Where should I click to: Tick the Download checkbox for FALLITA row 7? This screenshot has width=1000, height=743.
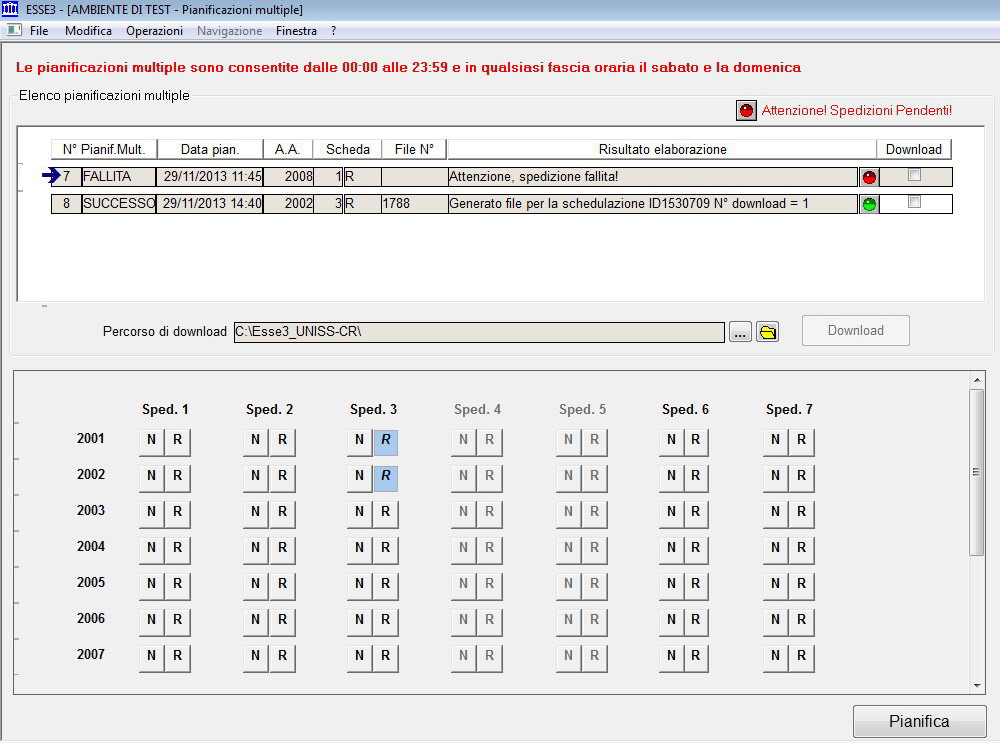(914, 175)
